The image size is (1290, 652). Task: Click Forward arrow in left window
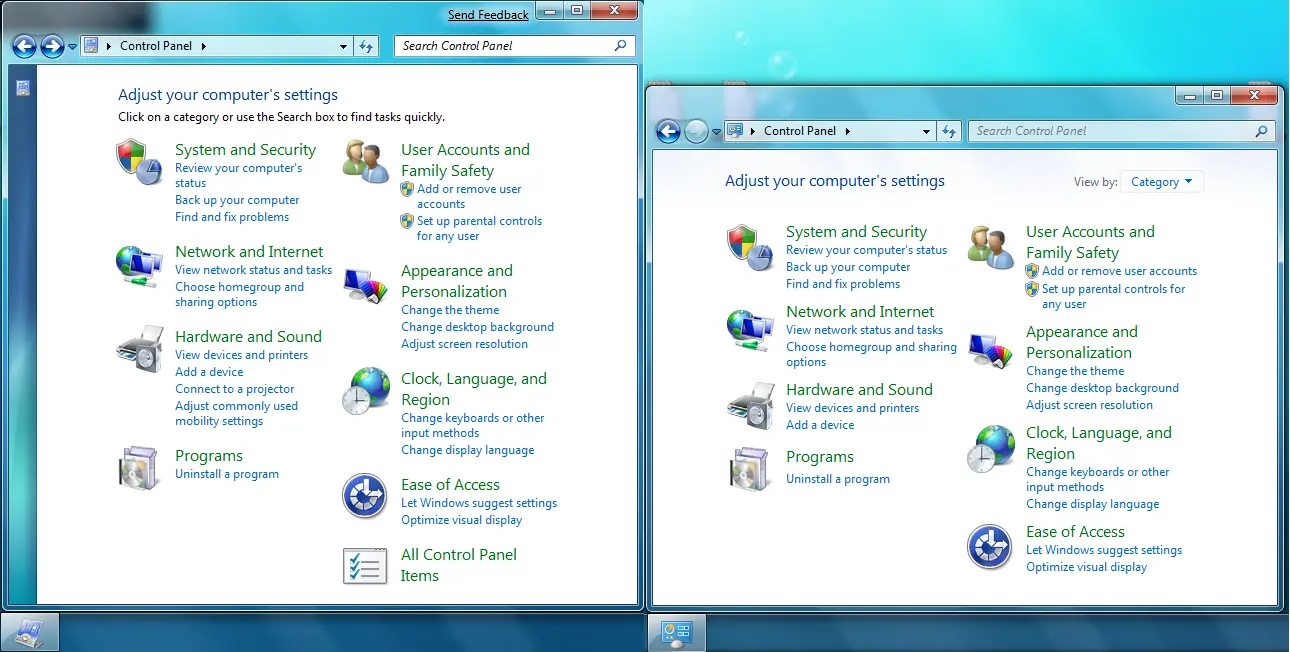click(x=52, y=46)
